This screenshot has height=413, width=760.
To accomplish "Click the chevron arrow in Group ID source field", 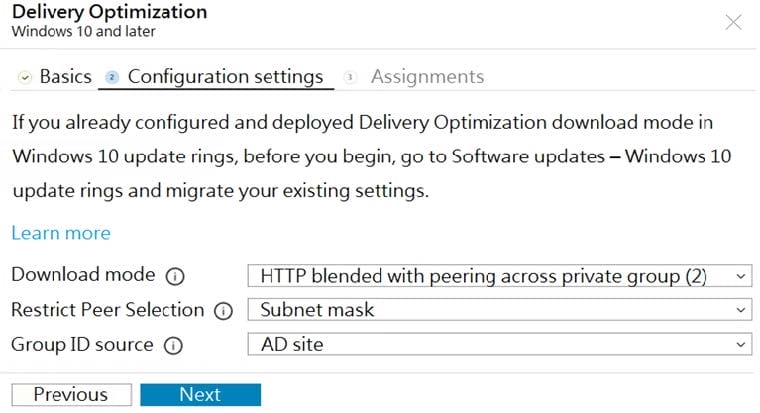I will (x=740, y=345).
